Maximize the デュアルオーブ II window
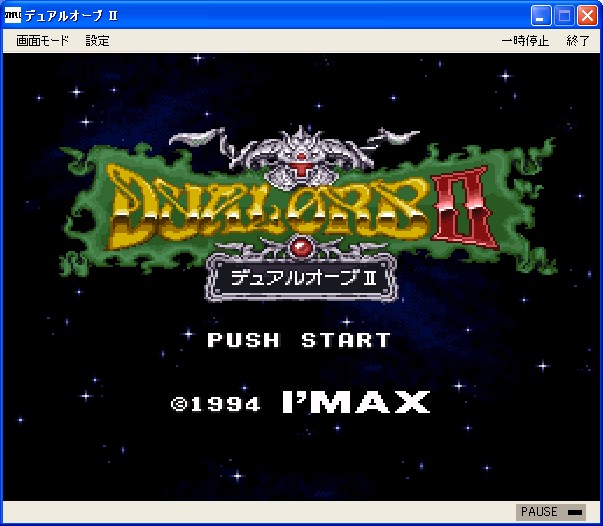This screenshot has height=526, width=603. 564,16
